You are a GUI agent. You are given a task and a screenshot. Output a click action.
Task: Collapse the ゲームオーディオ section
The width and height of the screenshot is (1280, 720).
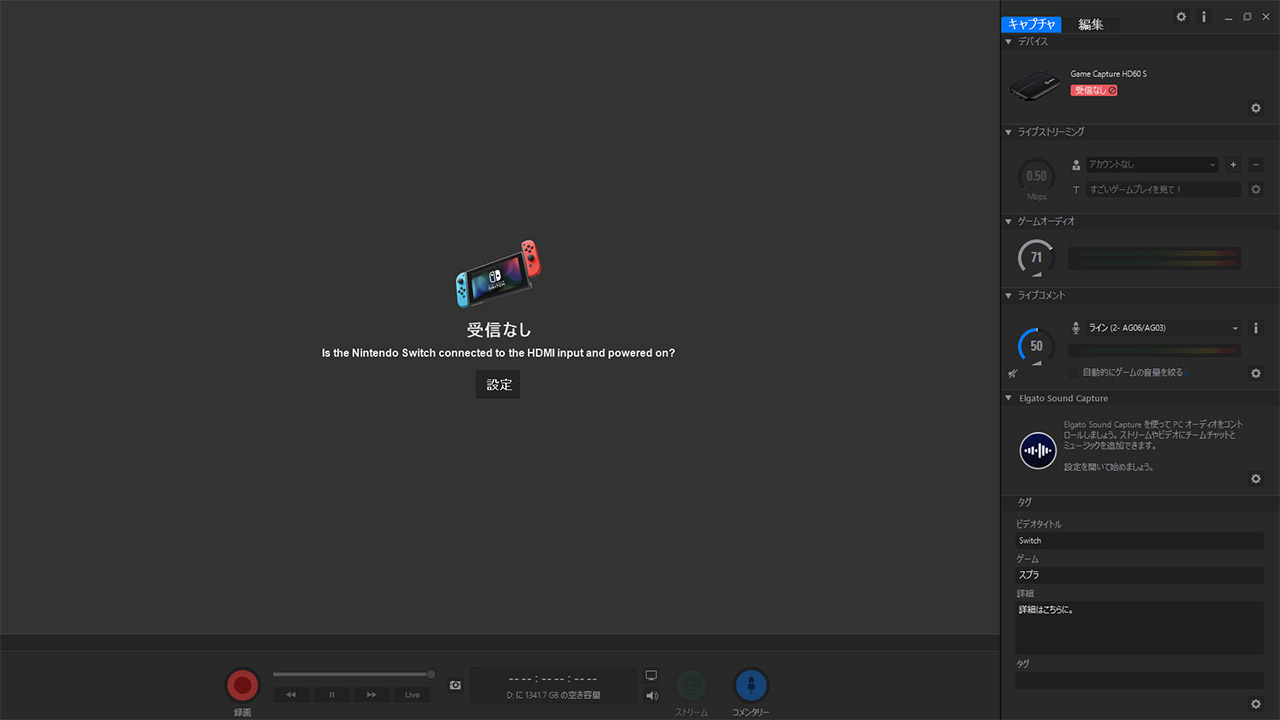tap(1008, 221)
